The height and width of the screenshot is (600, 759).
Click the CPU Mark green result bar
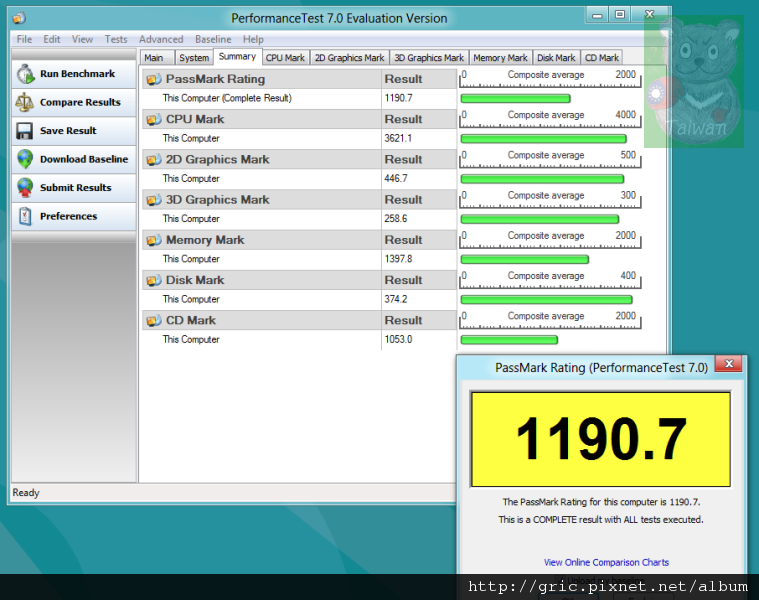544,139
